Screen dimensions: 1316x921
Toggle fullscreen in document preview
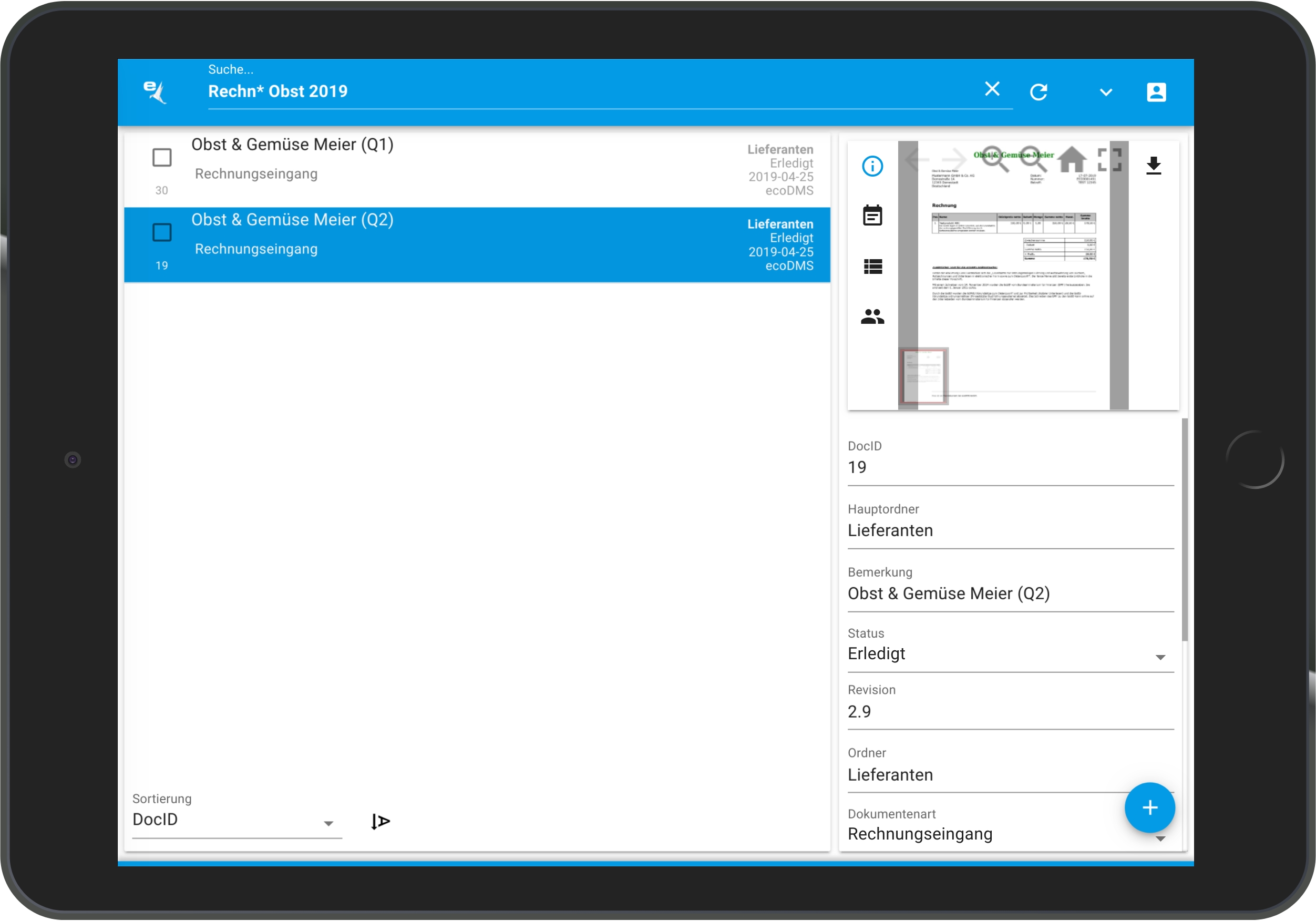(x=1109, y=160)
